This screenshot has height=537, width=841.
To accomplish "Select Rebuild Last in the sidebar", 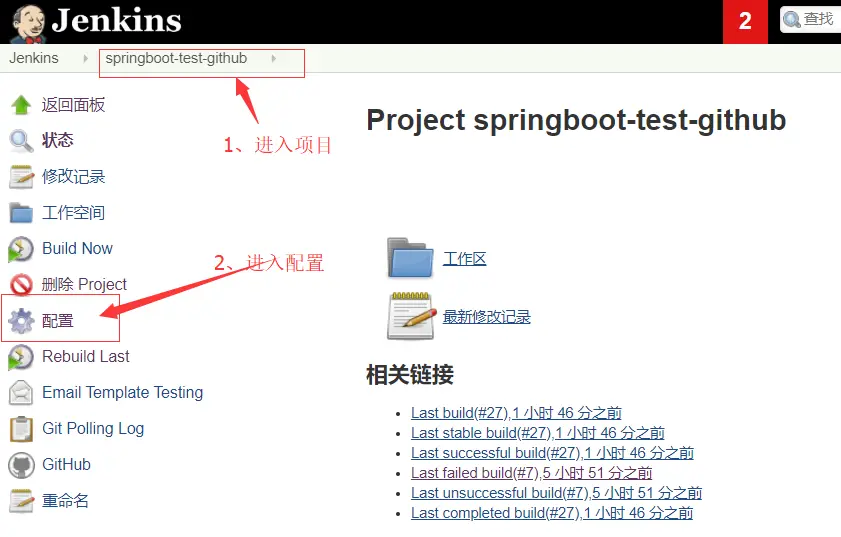I will point(86,356).
